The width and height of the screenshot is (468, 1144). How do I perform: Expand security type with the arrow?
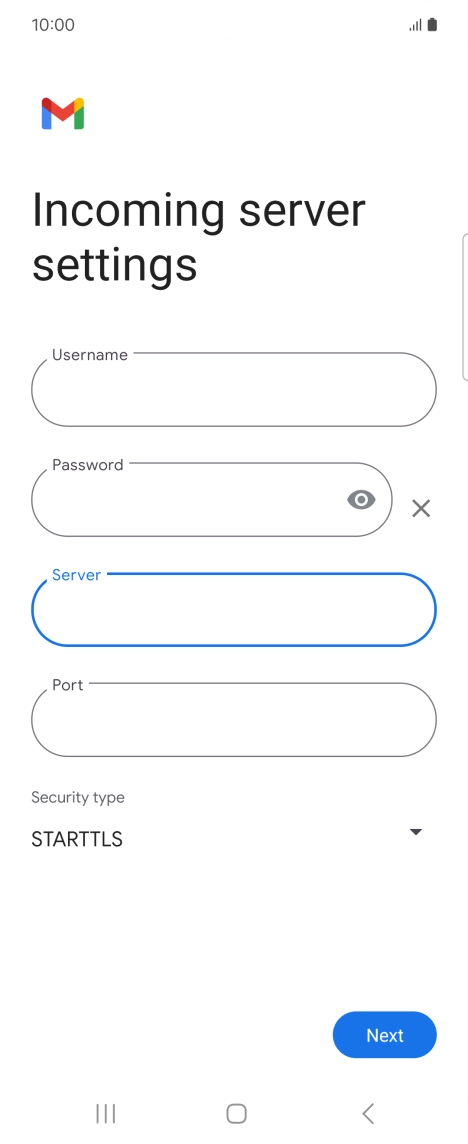pyautogui.click(x=416, y=832)
